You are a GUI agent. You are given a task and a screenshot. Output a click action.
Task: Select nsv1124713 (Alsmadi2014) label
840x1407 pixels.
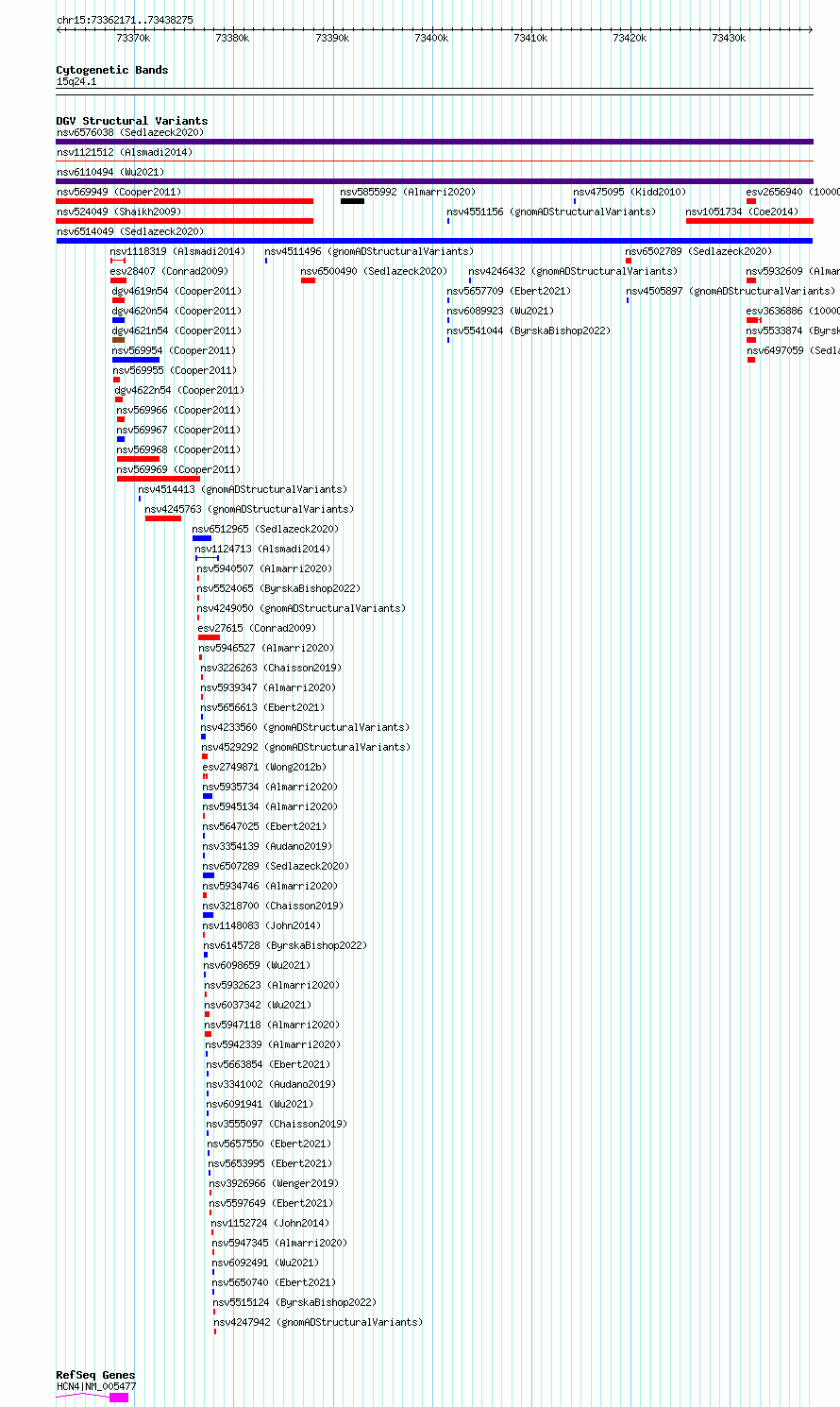point(263,549)
